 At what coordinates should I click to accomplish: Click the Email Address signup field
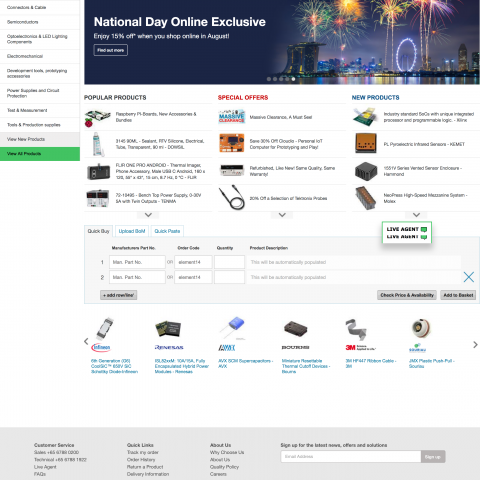351,456
